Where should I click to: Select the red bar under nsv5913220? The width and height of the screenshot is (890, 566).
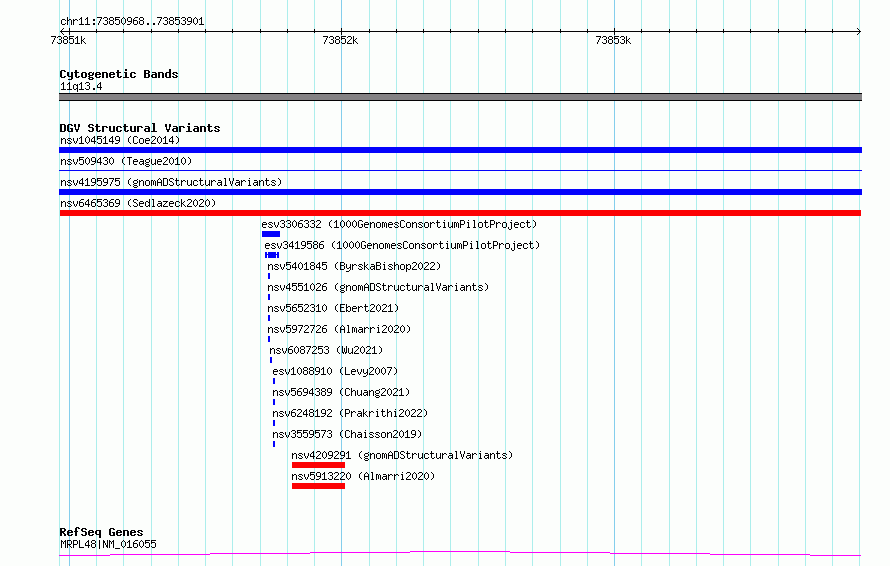pos(318,486)
